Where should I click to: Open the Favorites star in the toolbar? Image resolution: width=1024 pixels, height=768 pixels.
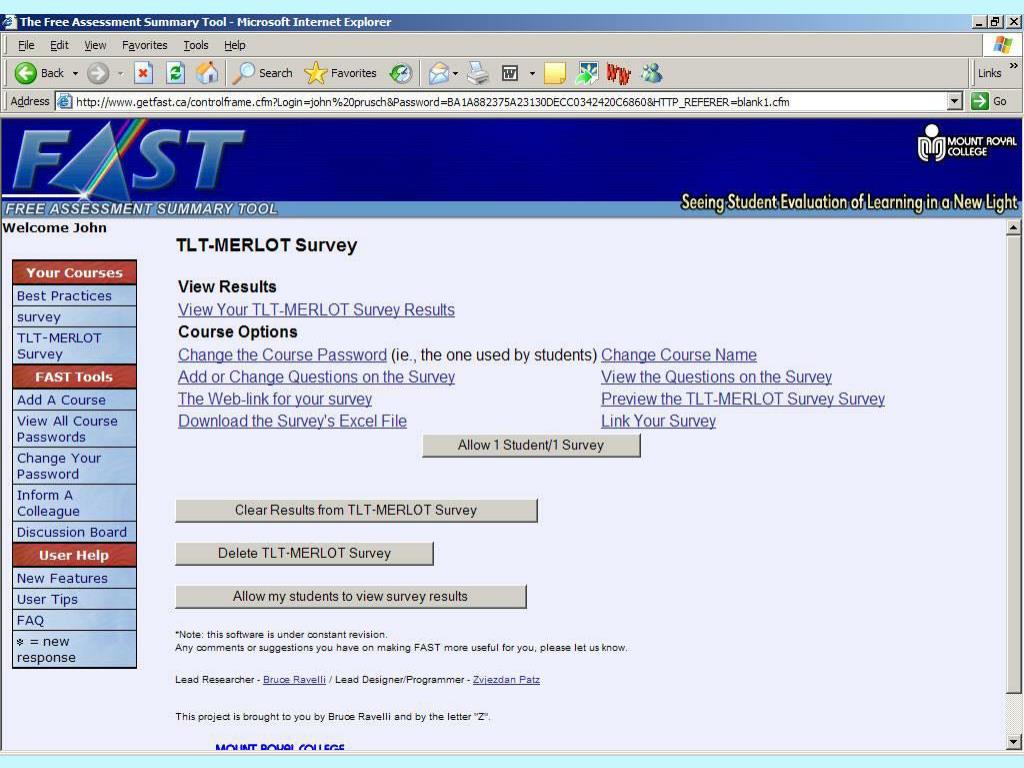pos(340,73)
